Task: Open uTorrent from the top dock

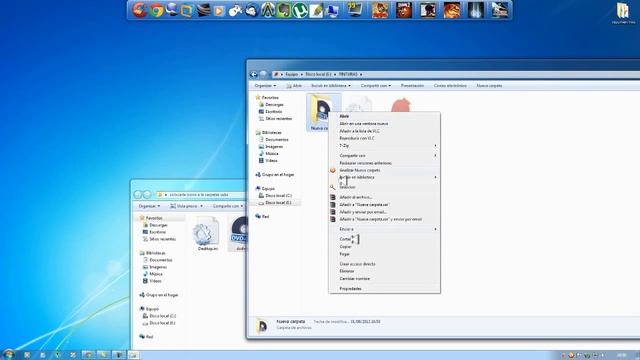Action: [x=300, y=10]
